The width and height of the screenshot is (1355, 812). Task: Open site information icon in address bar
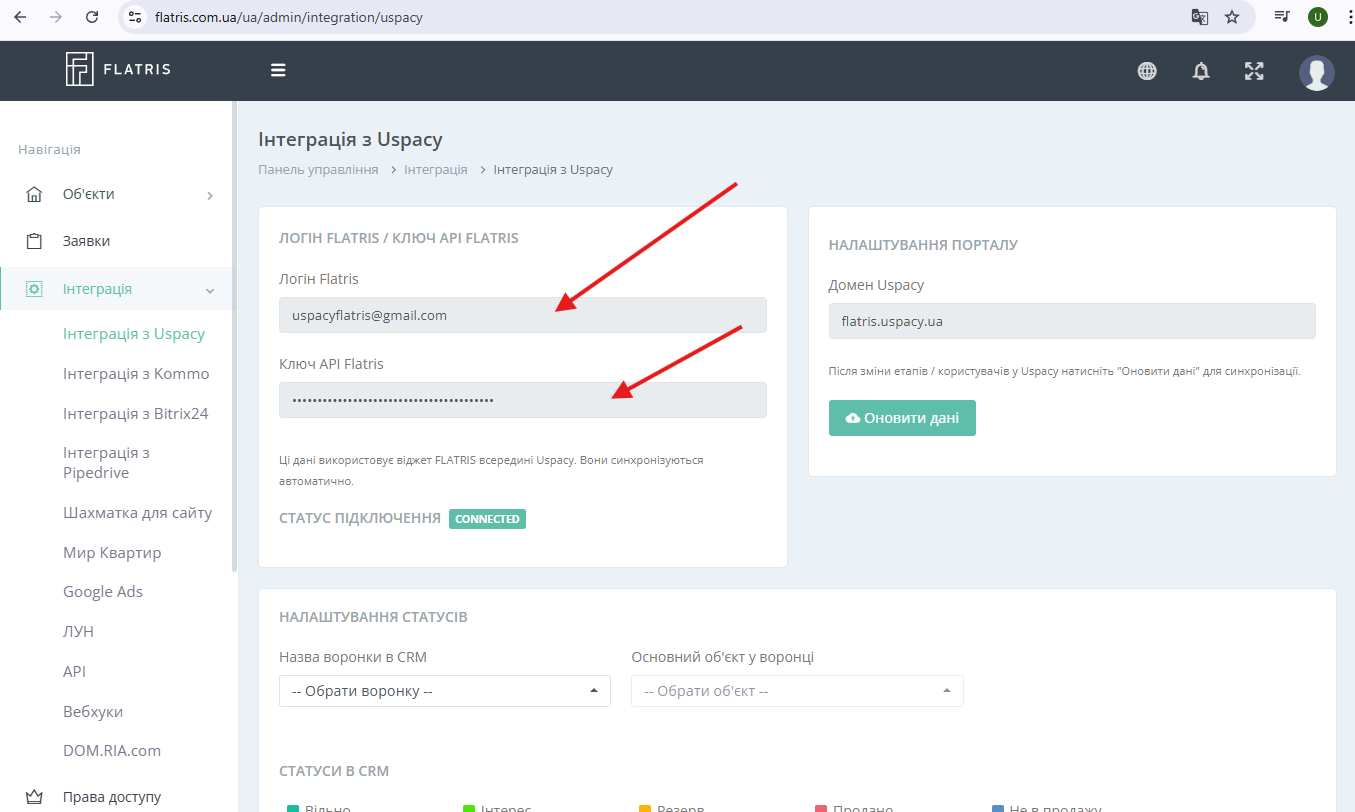[x=136, y=17]
